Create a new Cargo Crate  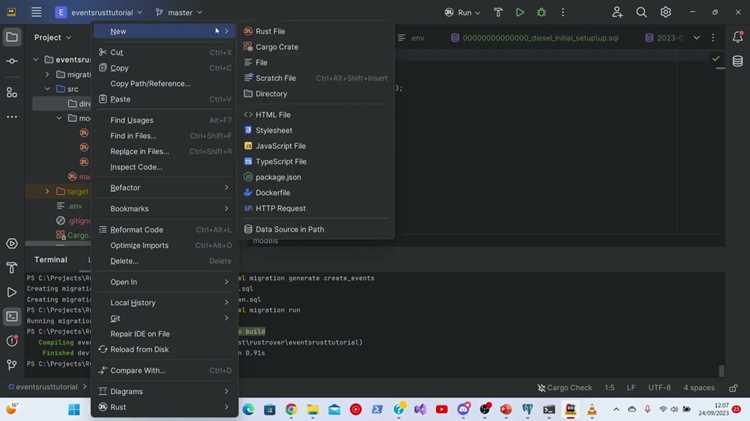coord(317,47)
